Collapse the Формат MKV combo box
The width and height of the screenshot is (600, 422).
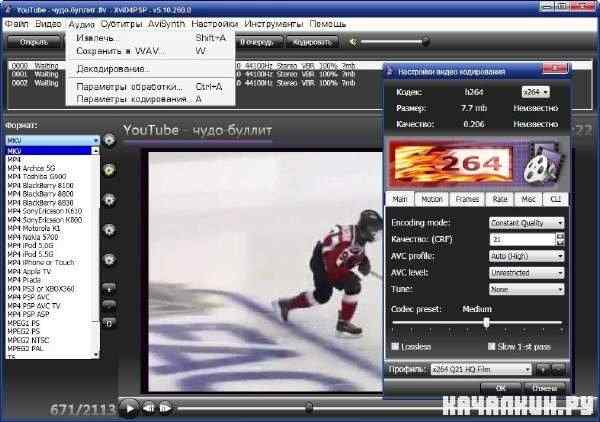coord(52,140)
